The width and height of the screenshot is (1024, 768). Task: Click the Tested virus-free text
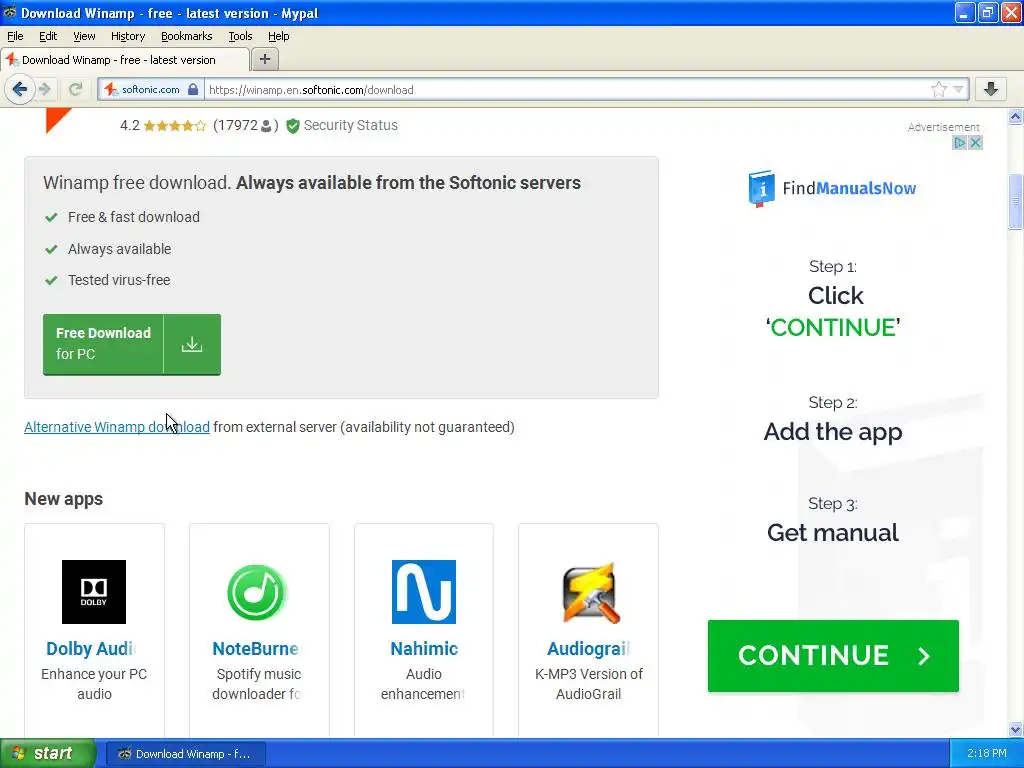(119, 280)
